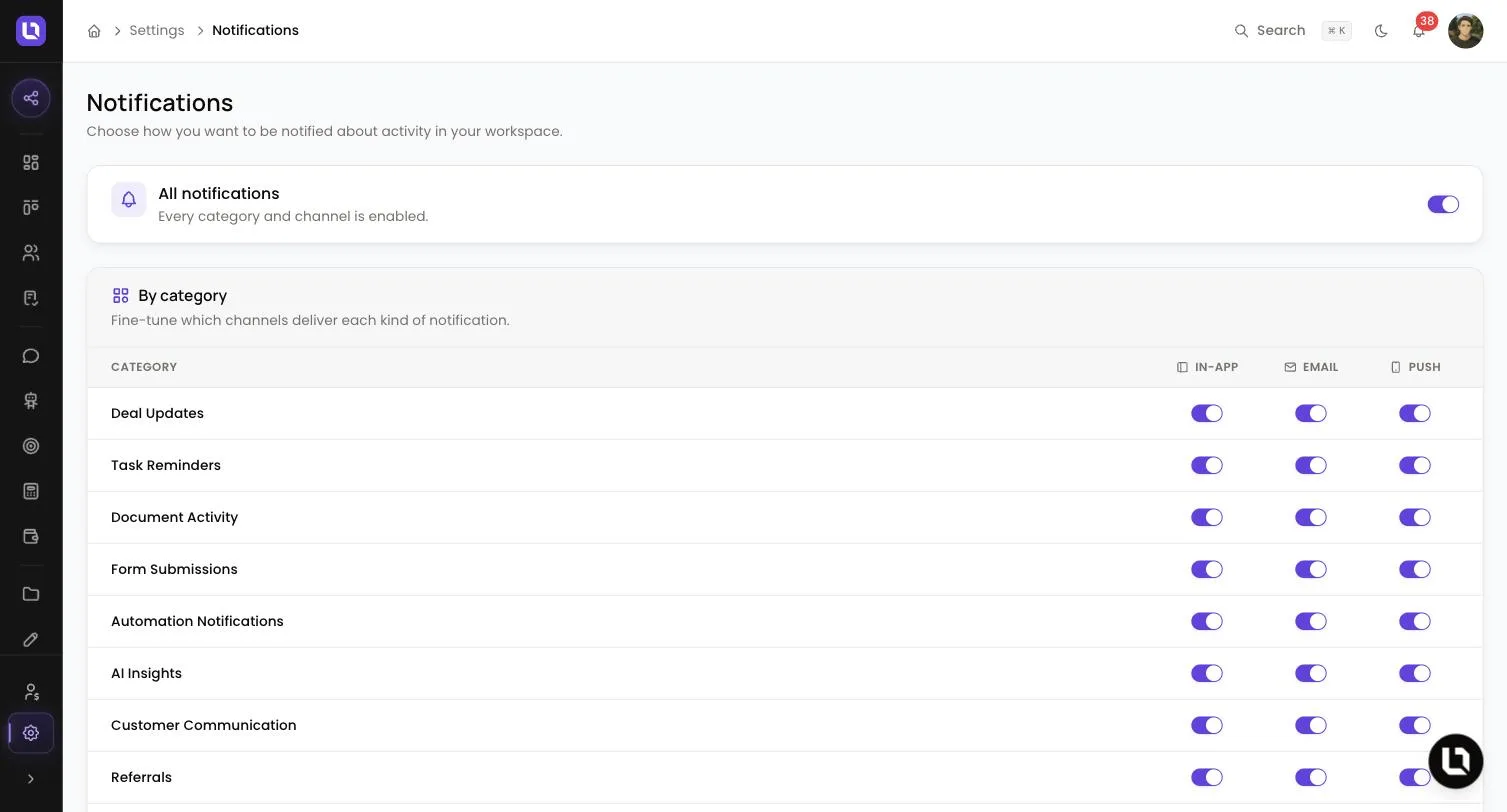Click the Deal Updates category label
This screenshot has width=1507, height=812.
coord(157,413)
